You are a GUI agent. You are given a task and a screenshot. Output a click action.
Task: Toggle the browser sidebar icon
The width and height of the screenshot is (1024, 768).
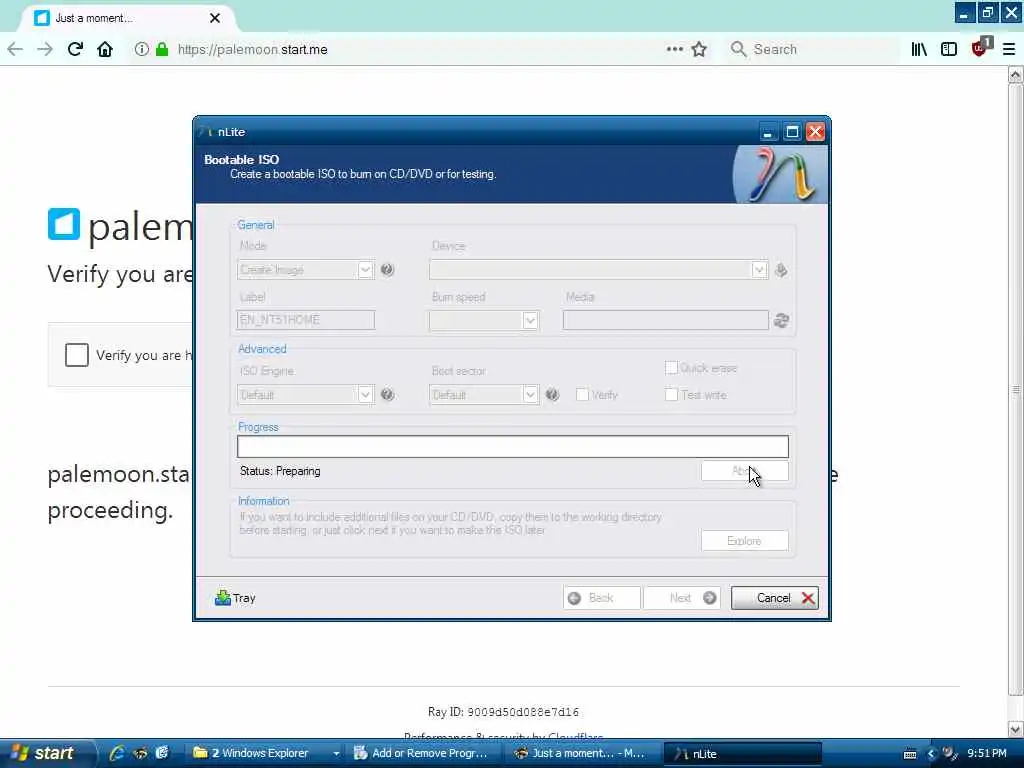[x=949, y=49]
